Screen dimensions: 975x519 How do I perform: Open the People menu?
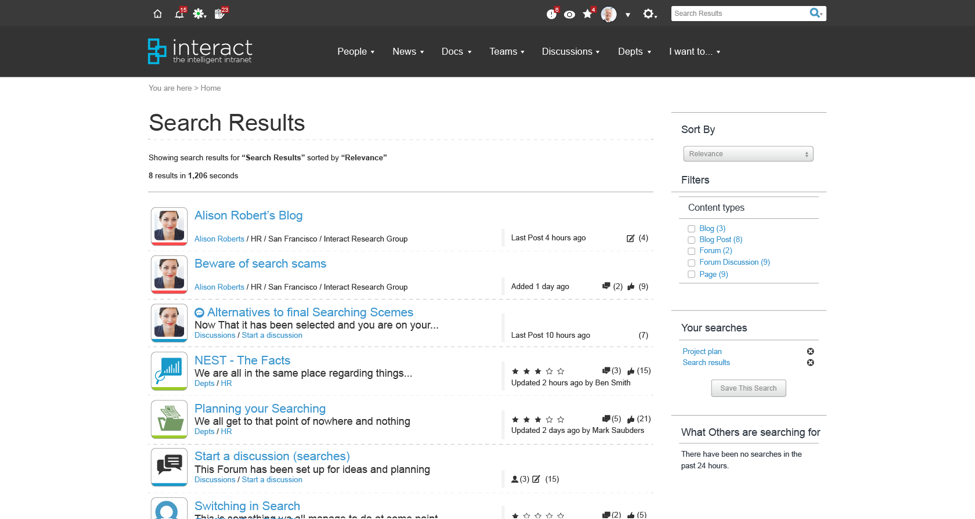(x=356, y=52)
